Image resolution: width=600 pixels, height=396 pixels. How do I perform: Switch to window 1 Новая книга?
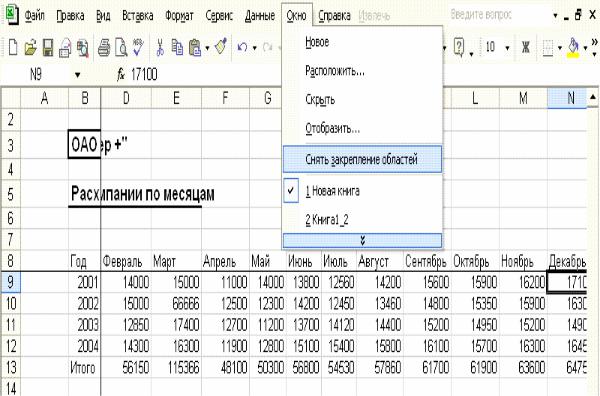362,191
